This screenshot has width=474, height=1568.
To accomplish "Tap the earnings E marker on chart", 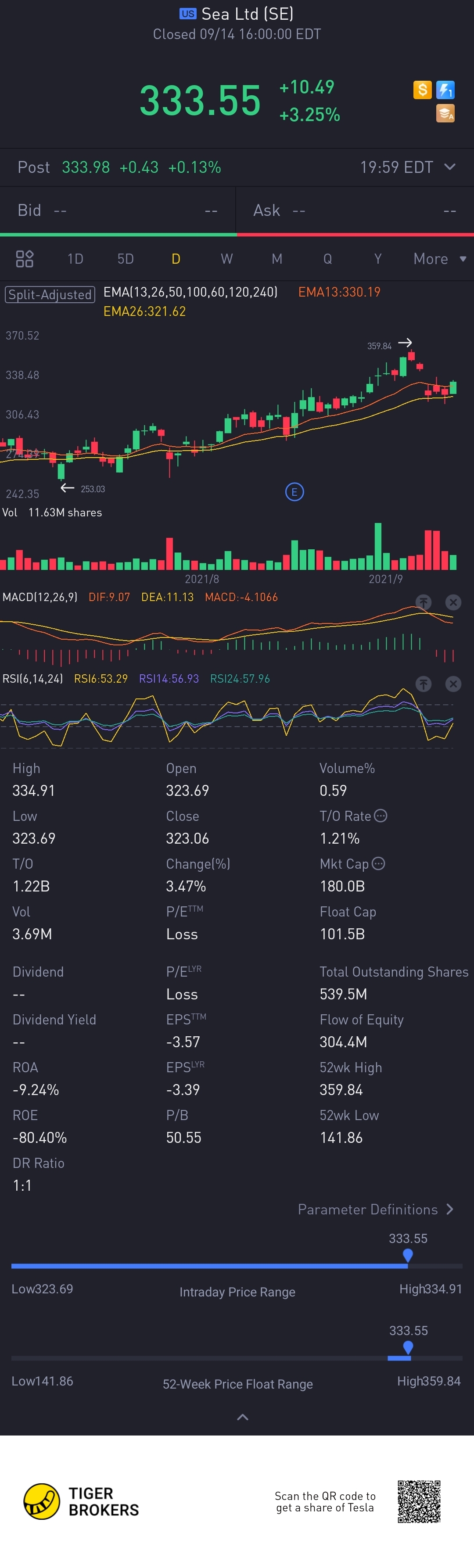I will (294, 492).
